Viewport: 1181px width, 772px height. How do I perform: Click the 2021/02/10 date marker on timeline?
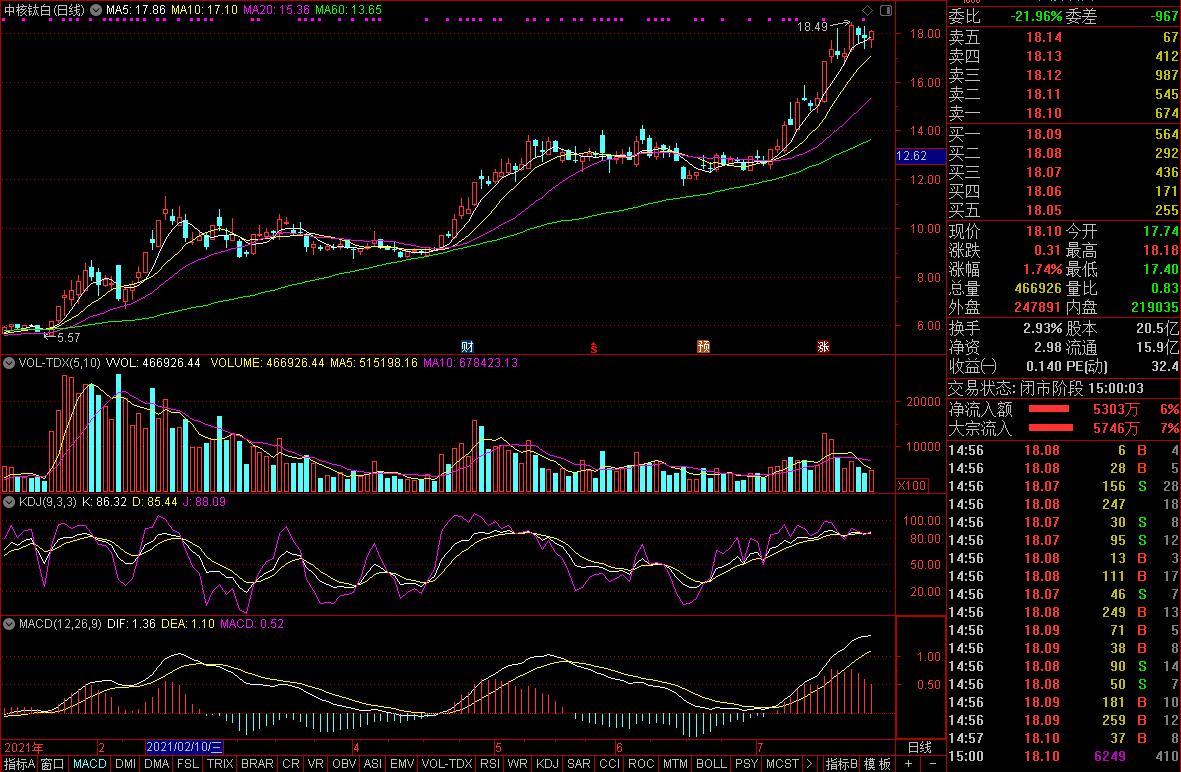pos(185,747)
